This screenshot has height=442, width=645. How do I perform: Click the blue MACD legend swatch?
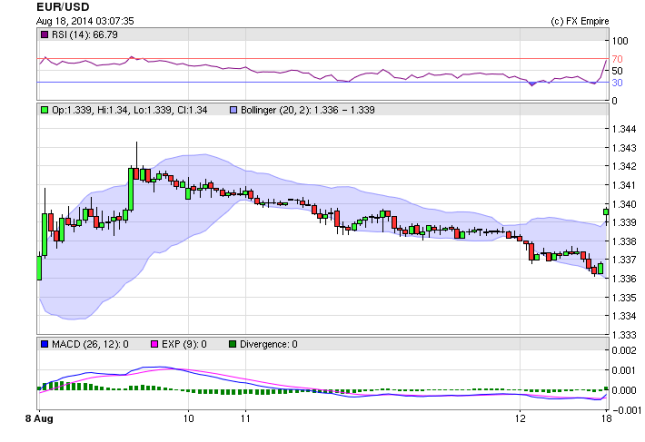[44, 344]
